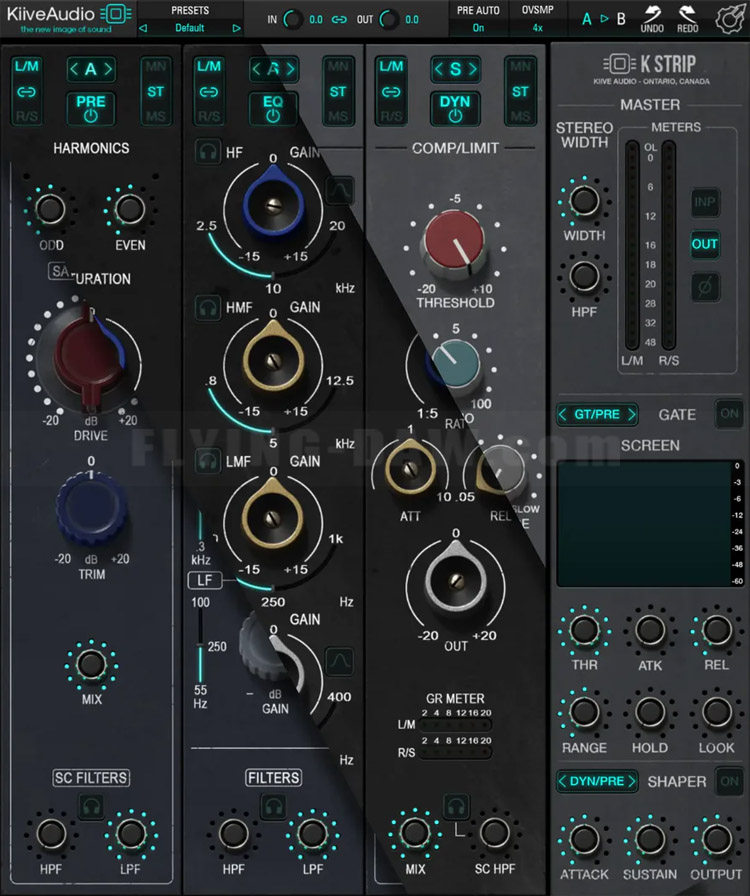750x896 pixels.
Task: Select MN mode in the EQ module
Action: coord(337,66)
